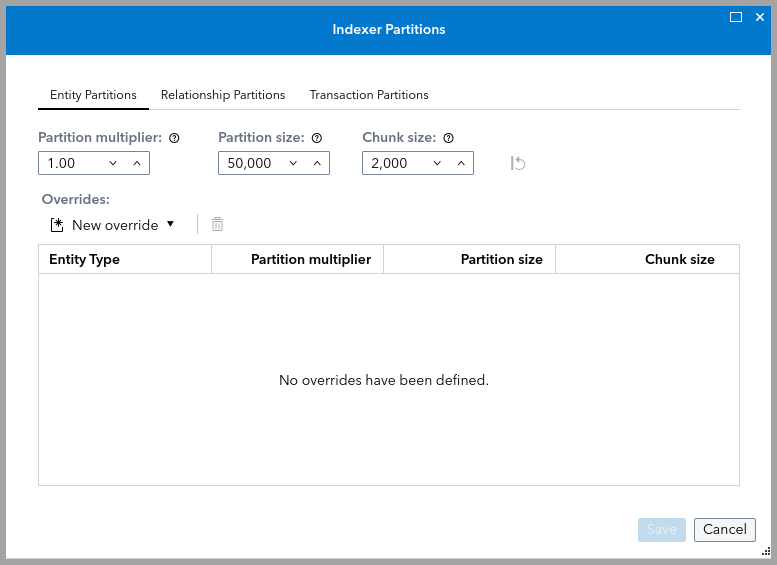The height and width of the screenshot is (565, 777).
Task: Switch to the Relationship Partitions tab
Action: (x=223, y=95)
